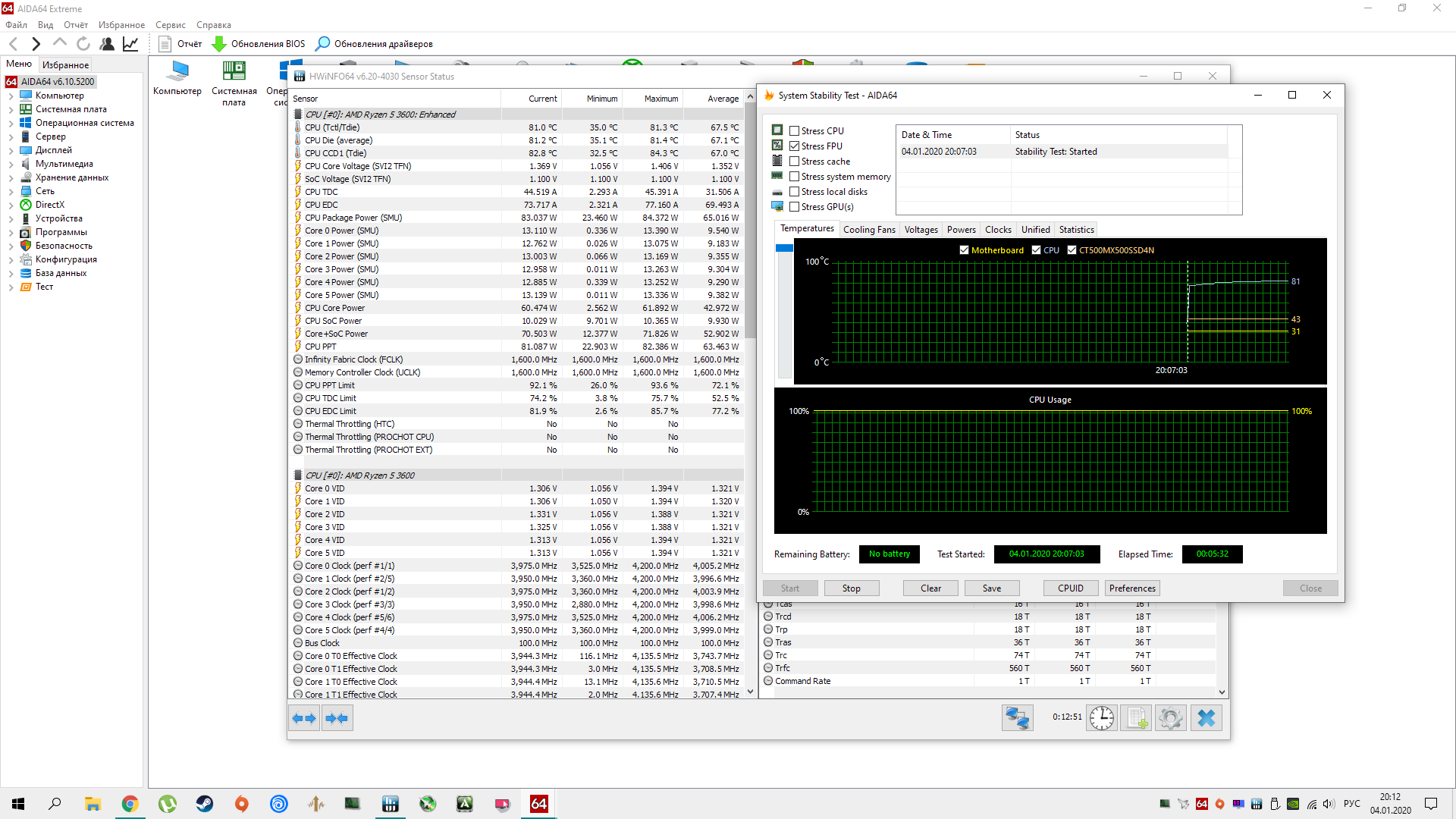Uncheck the Stress FPU checkbox
This screenshot has width=1456, height=819.
click(795, 146)
